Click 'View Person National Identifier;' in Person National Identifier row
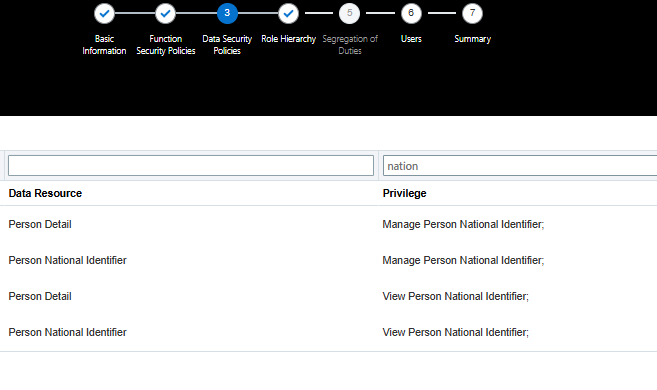The height and width of the screenshot is (390, 657). (x=455, y=332)
